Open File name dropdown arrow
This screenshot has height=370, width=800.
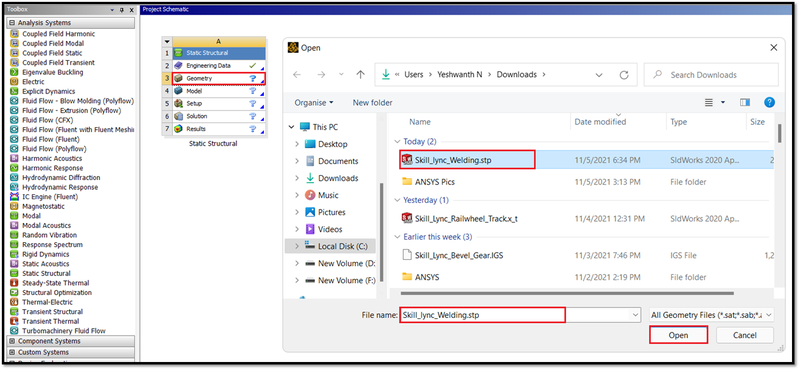coord(635,315)
